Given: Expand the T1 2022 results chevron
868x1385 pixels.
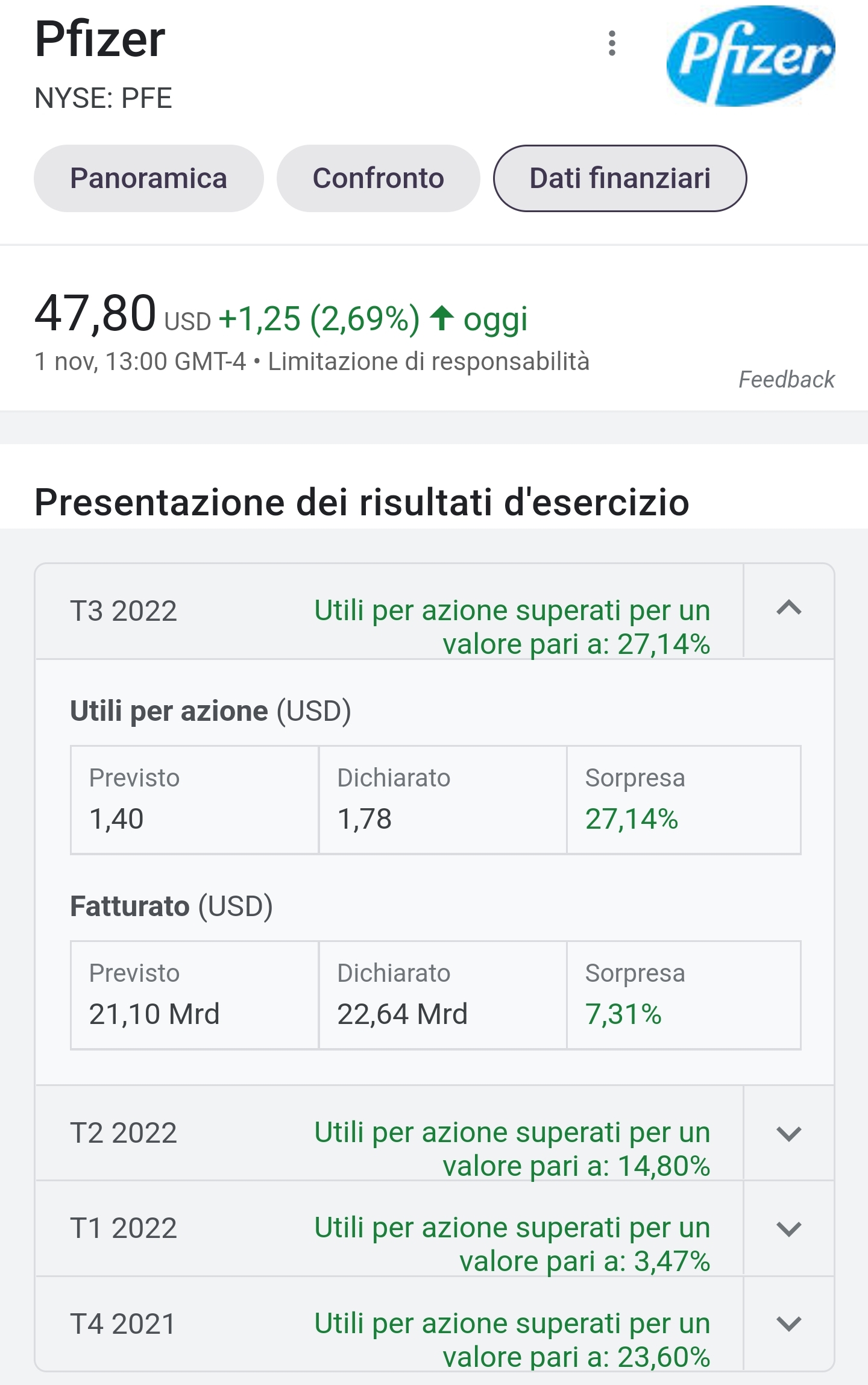Looking at the screenshot, I should point(789,1228).
